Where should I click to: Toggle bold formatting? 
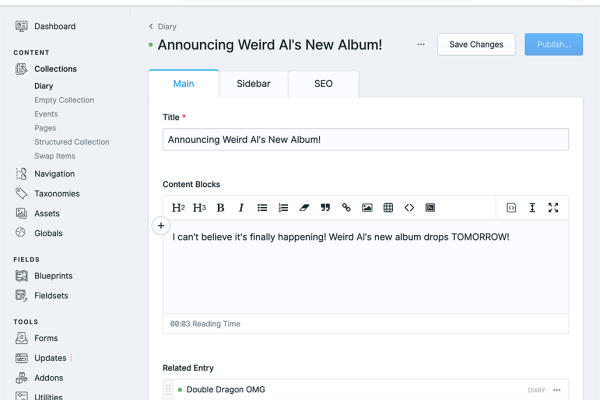click(220, 208)
